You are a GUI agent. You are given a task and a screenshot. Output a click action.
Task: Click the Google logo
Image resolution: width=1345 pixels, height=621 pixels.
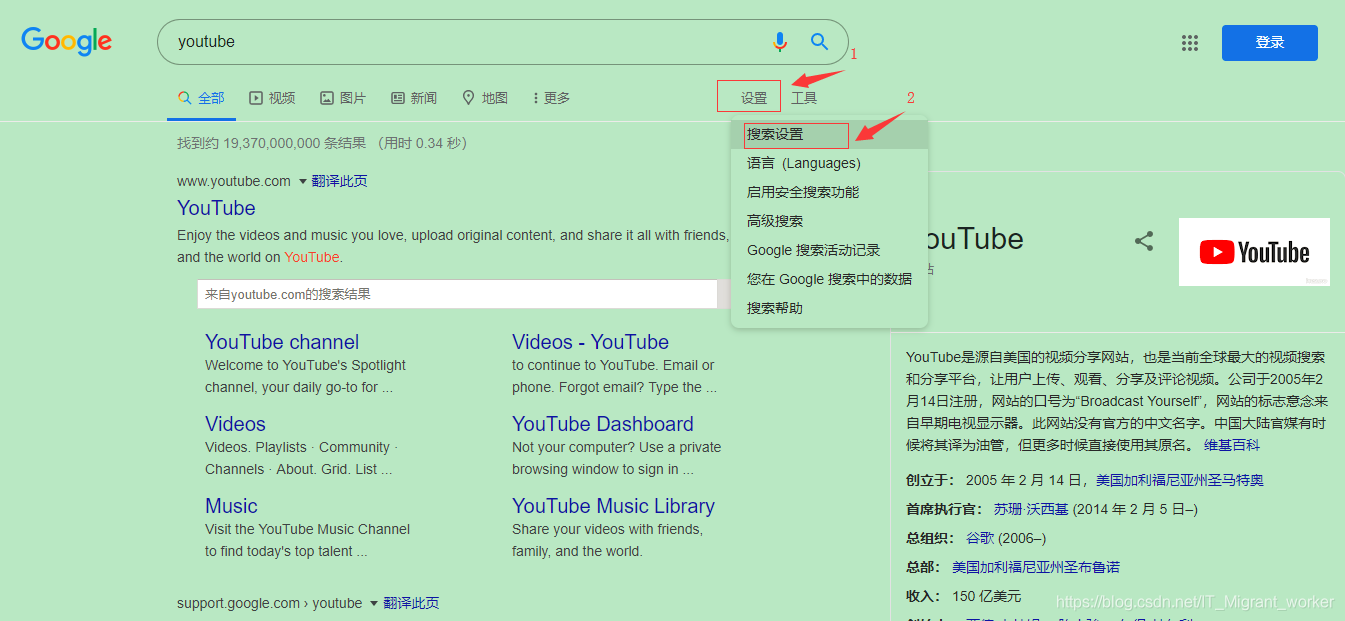click(x=67, y=41)
